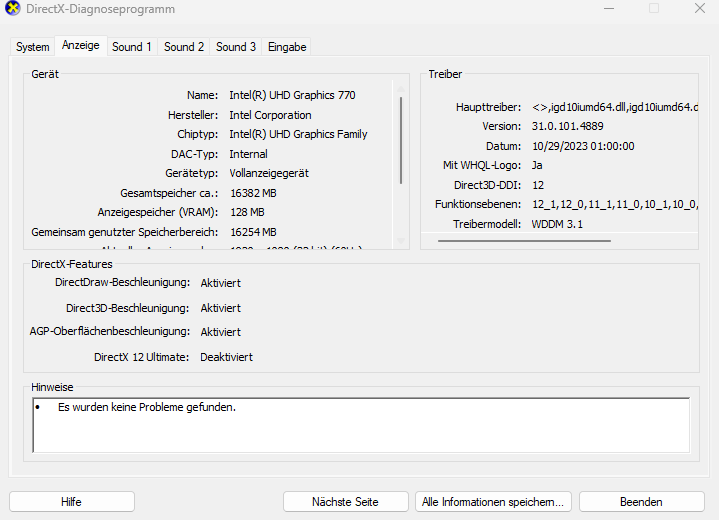
Task: Click the Chiptyp value Intel(R) UHD Graphics Family
Action: click(x=298, y=134)
